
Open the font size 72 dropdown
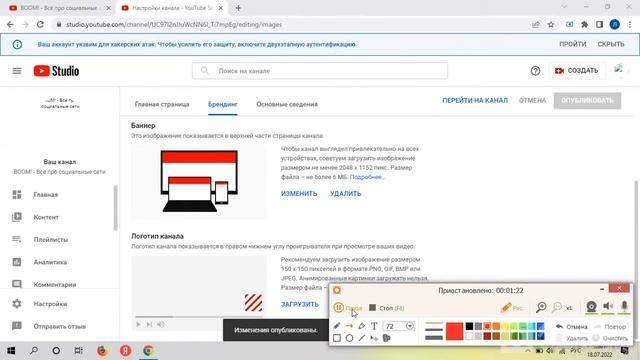pos(409,326)
